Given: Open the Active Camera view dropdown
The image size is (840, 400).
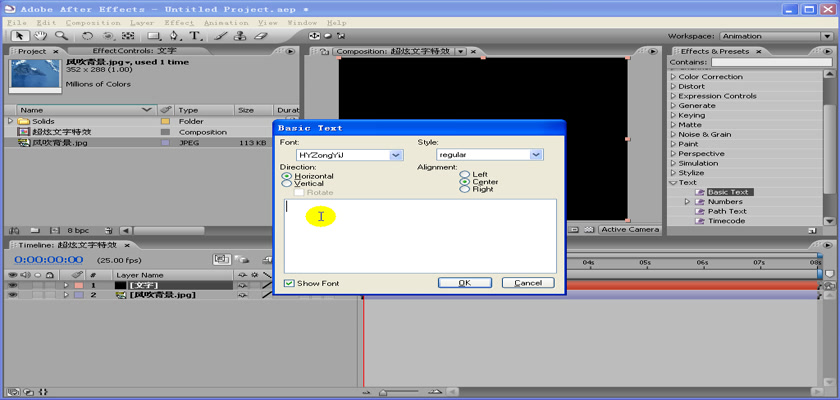Looking at the screenshot, I should [x=629, y=230].
